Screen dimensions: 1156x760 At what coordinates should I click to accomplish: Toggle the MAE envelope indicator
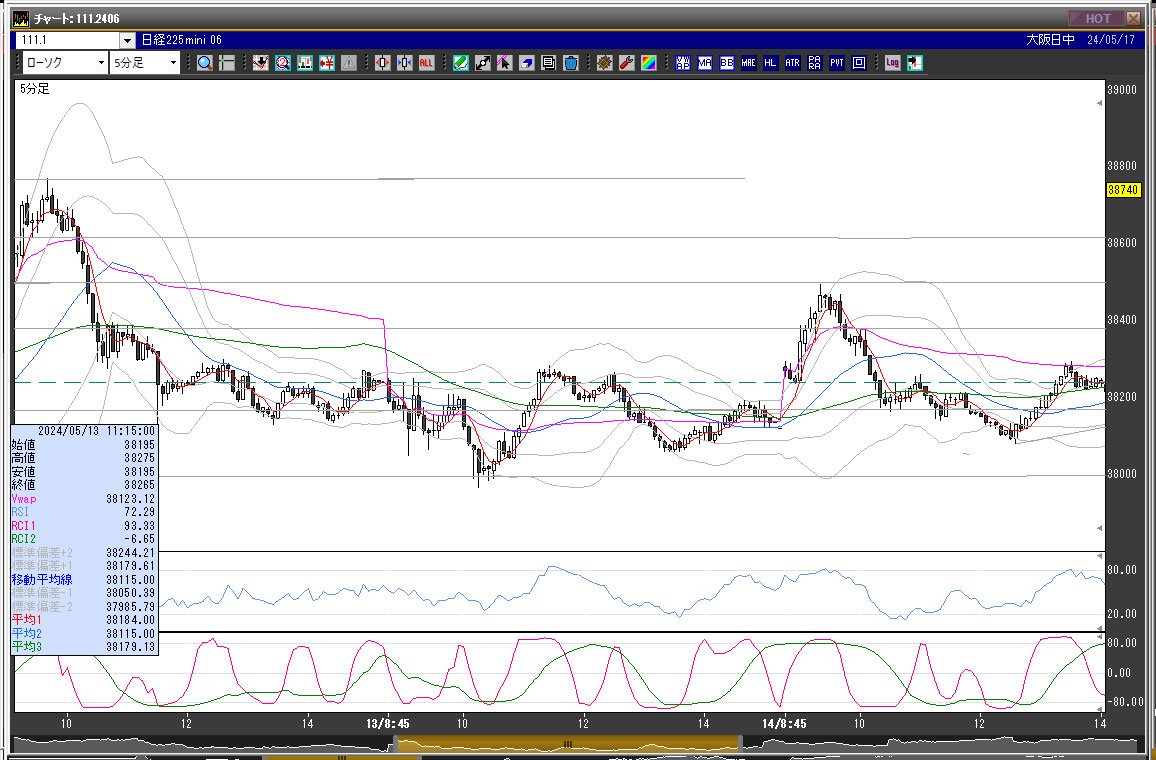pyautogui.click(x=748, y=63)
